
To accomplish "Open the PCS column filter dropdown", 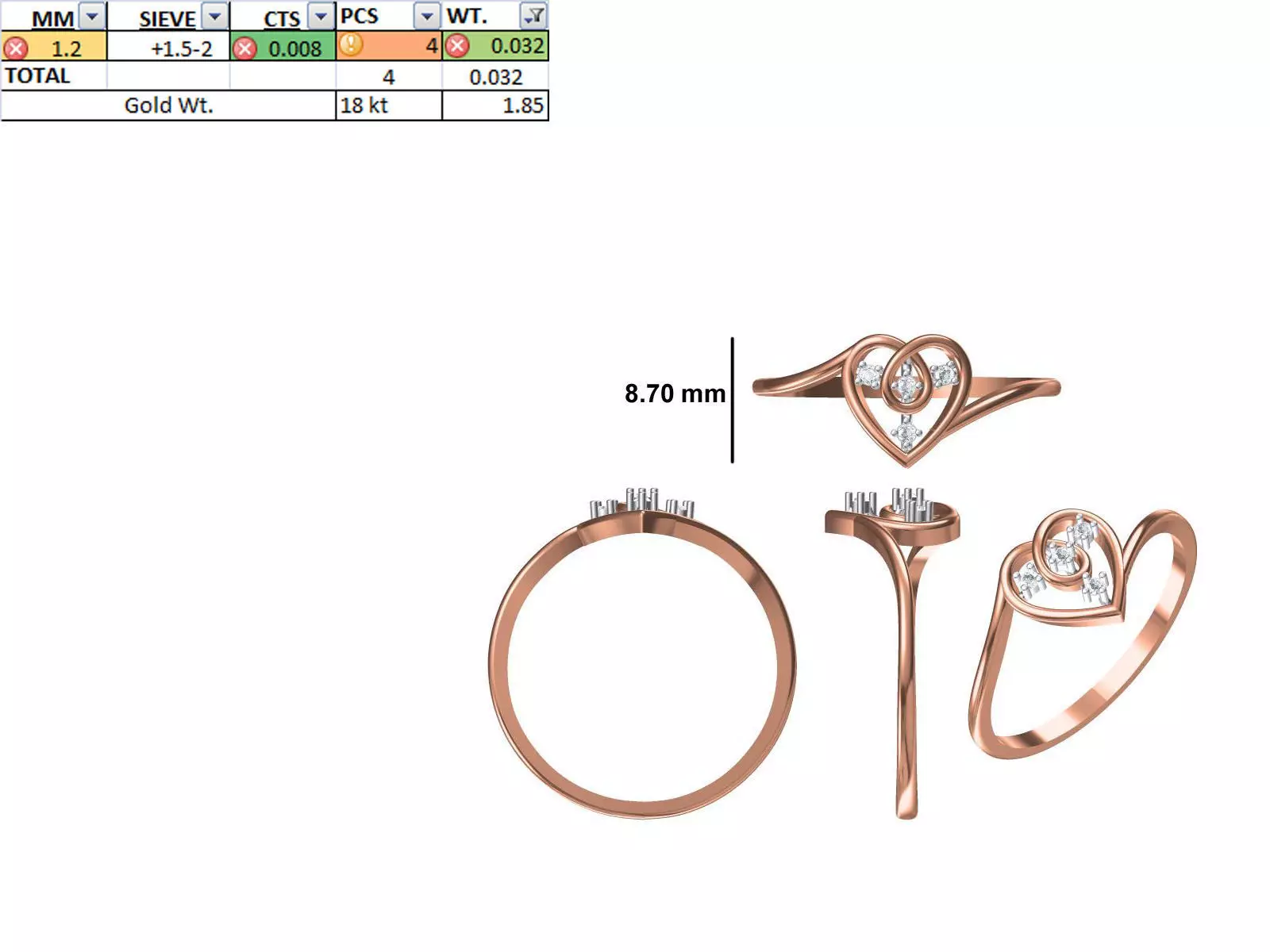I will pos(427,16).
